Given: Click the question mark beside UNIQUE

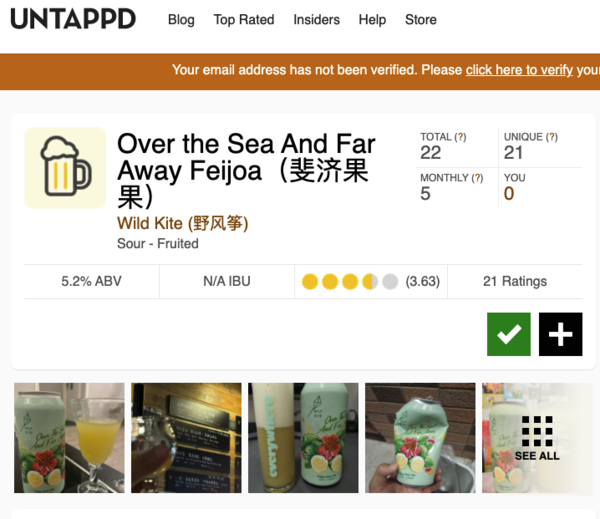Looking at the screenshot, I should [552, 137].
